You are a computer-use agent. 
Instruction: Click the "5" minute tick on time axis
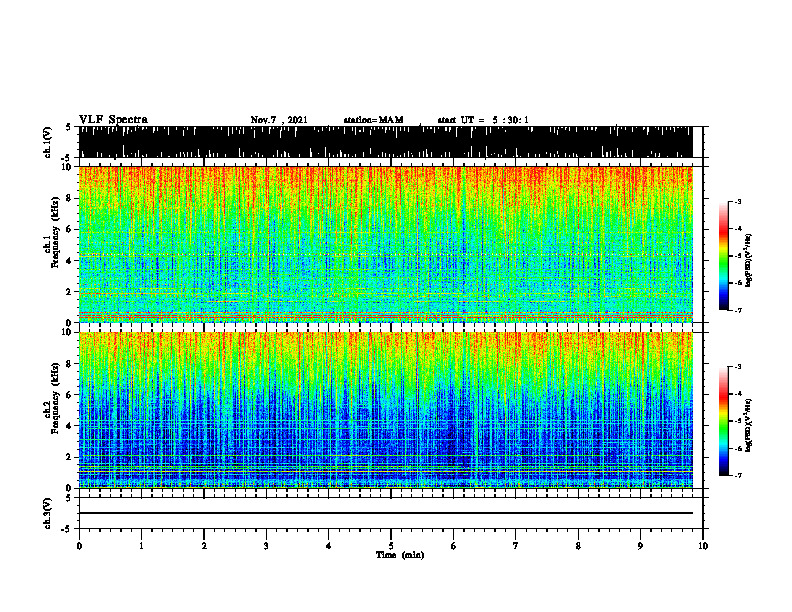(x=391, y=546)
